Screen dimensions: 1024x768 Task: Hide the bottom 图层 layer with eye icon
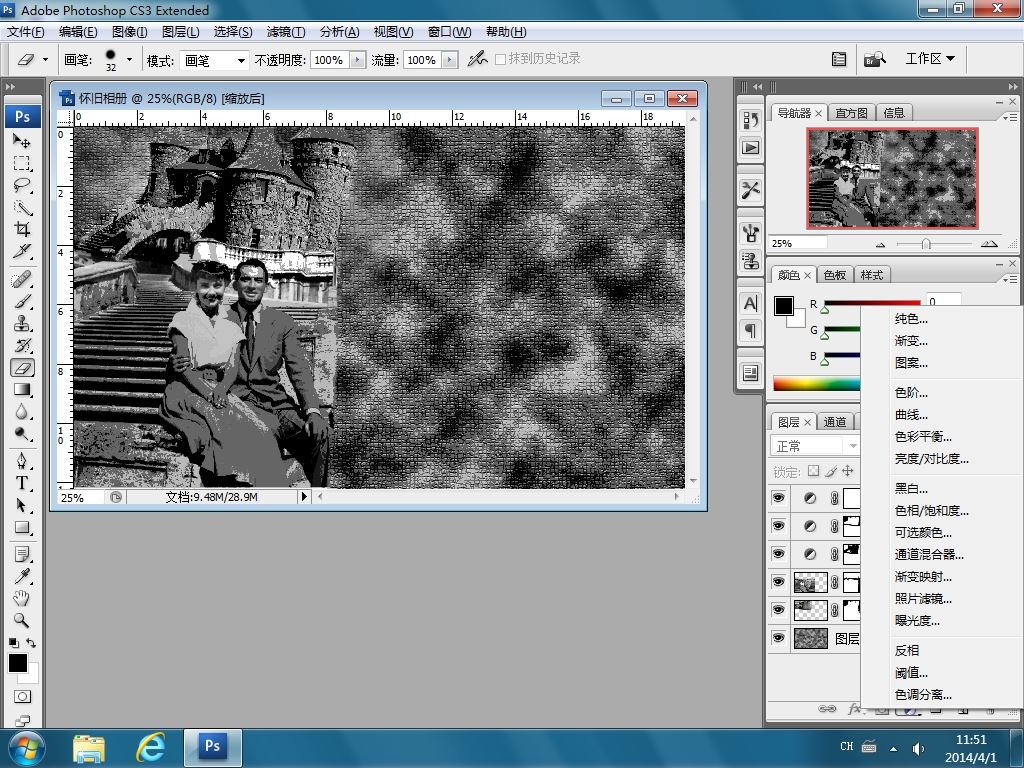tap(779, 638)
